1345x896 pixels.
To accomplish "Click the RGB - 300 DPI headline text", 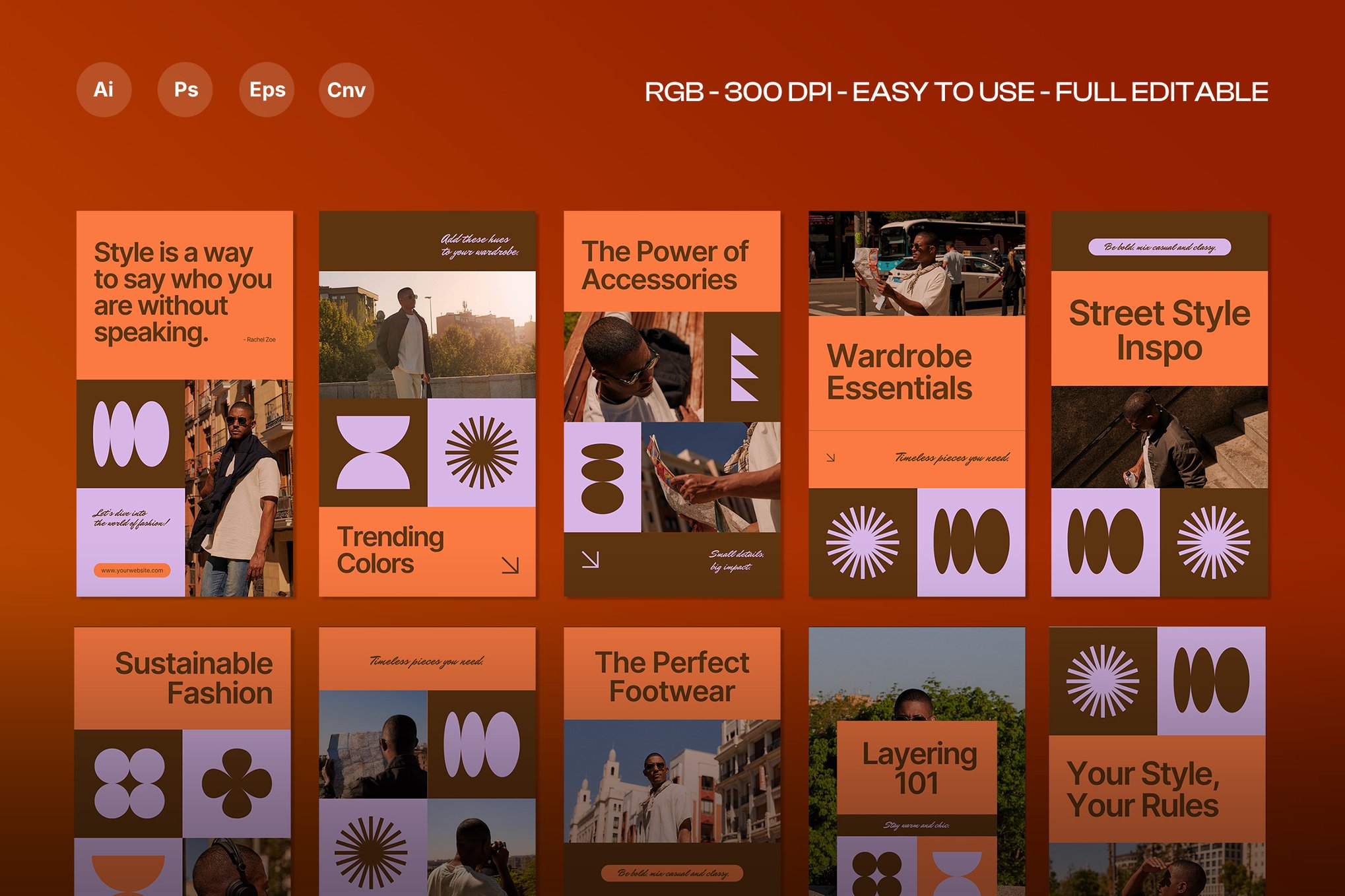I will (x=956, y=92).
